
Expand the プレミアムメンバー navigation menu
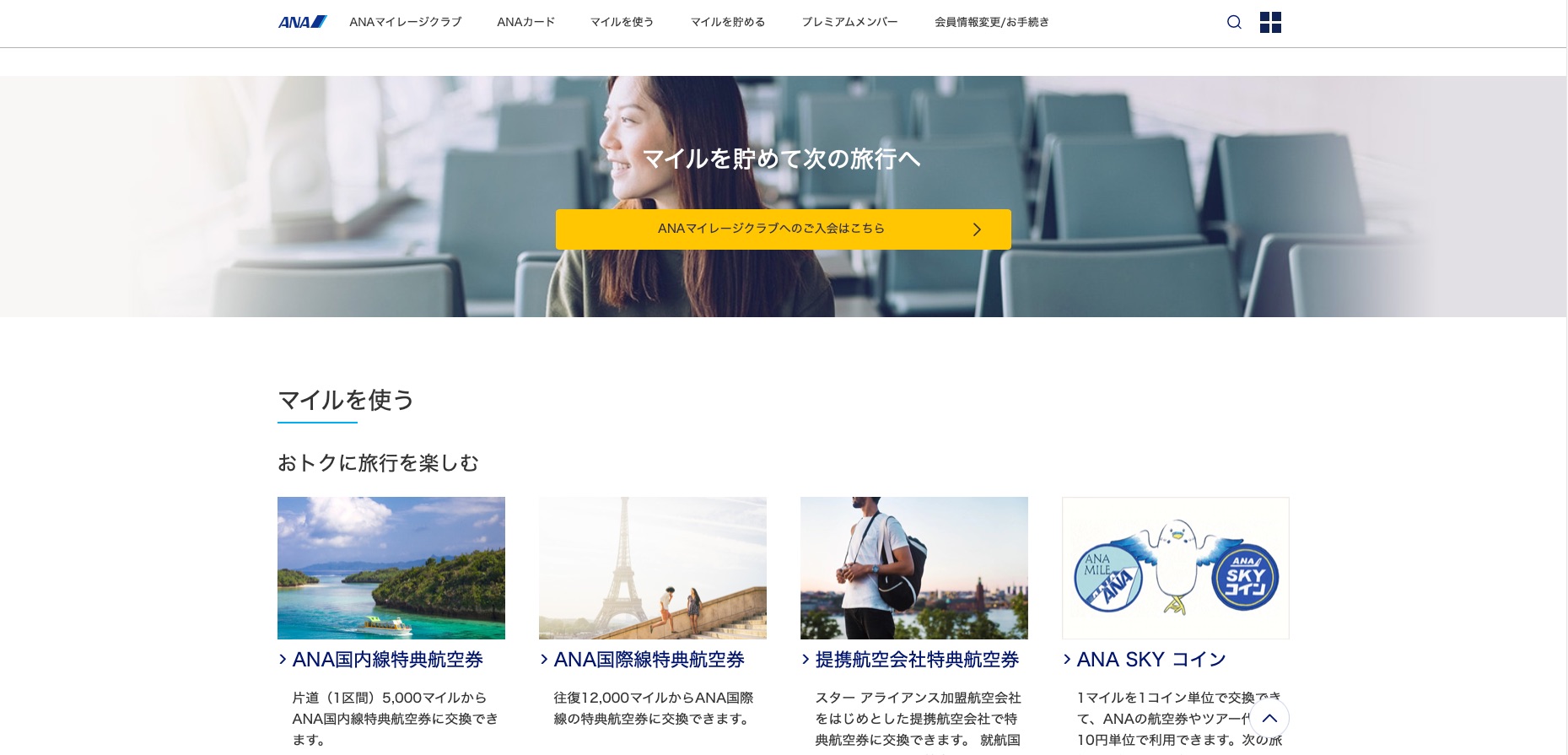[849, 22]
